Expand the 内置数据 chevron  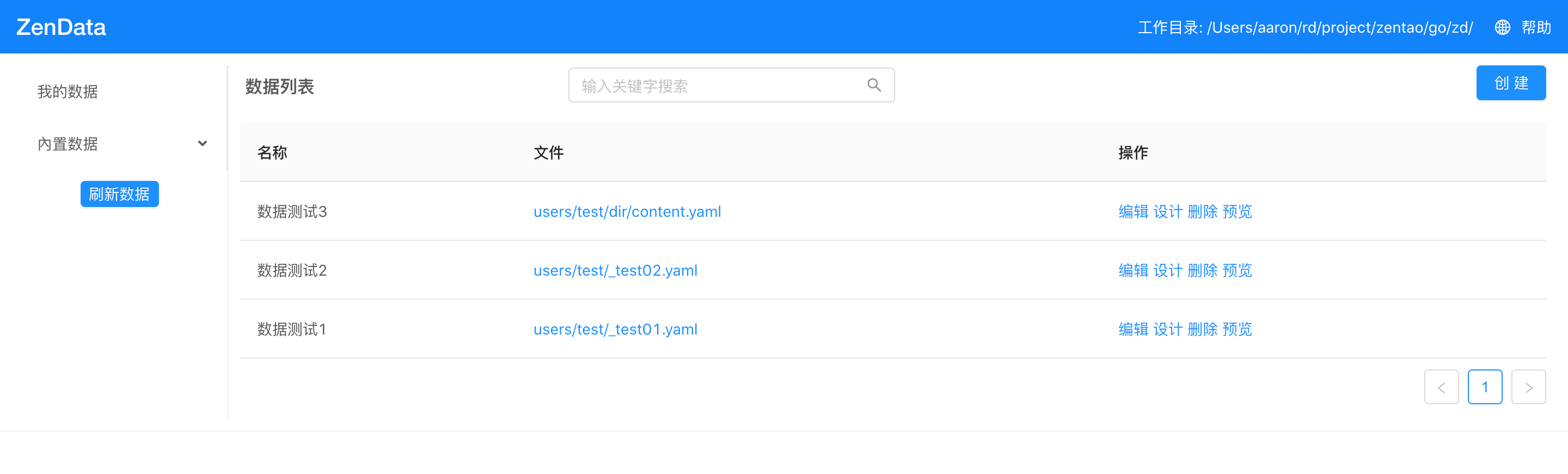[x=202, y=144]
